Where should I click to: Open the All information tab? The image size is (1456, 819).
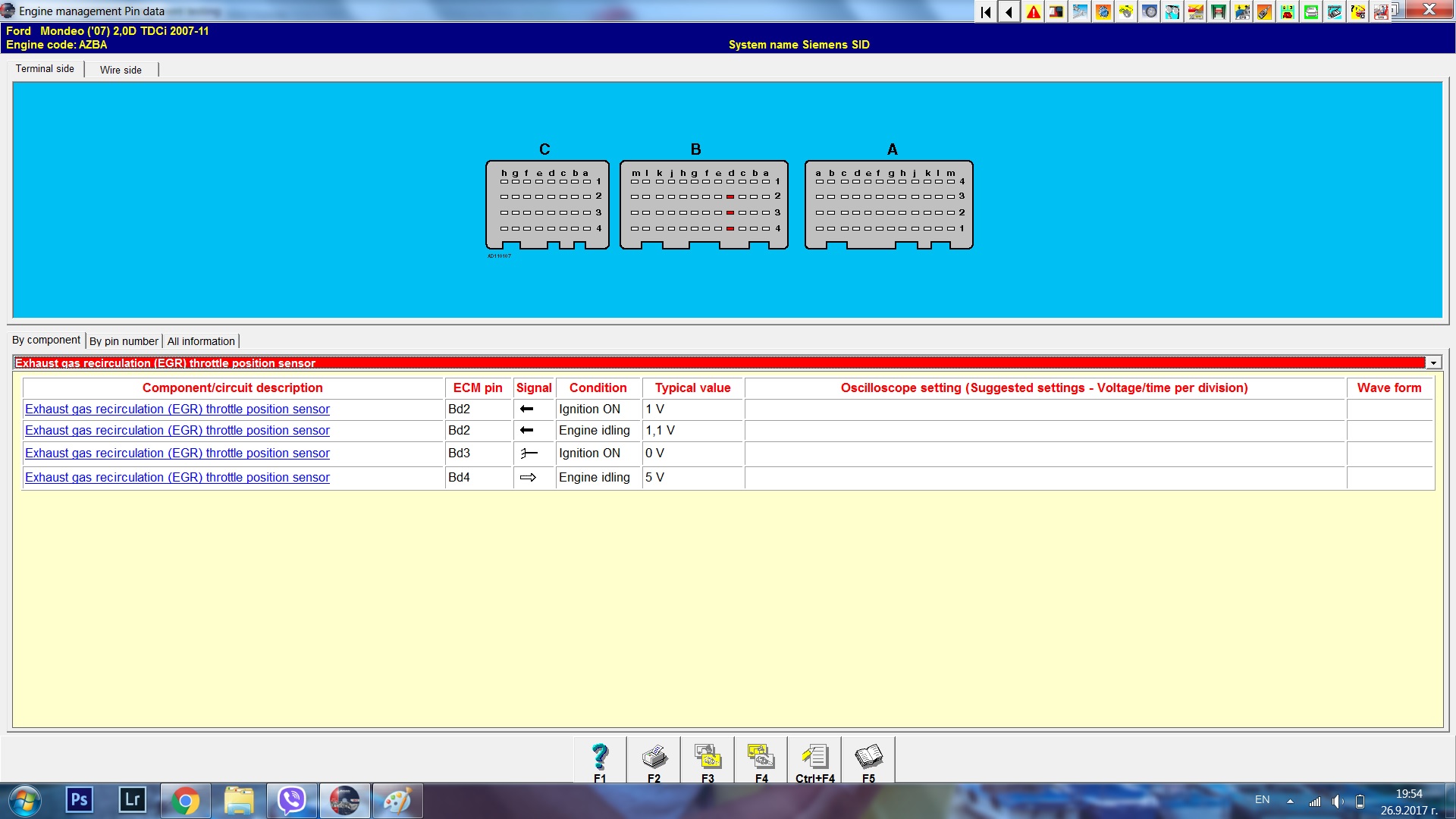click(x=201, y=341)
